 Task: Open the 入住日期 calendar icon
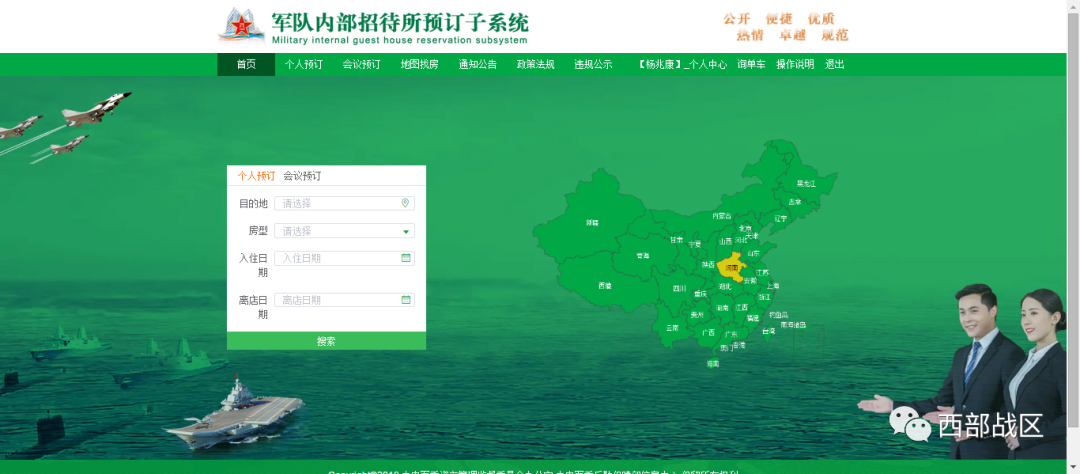tap(405, 258)
